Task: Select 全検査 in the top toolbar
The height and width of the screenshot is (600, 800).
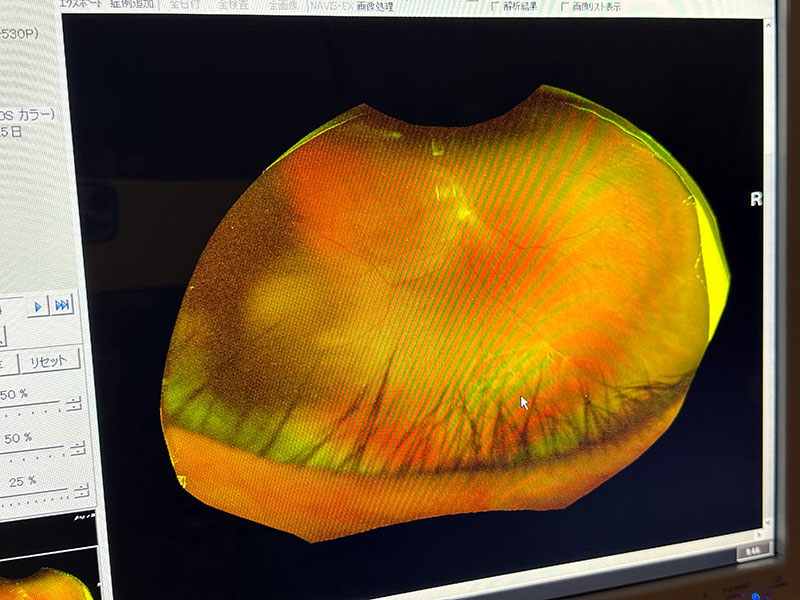Action: click(x=233, y=5)
